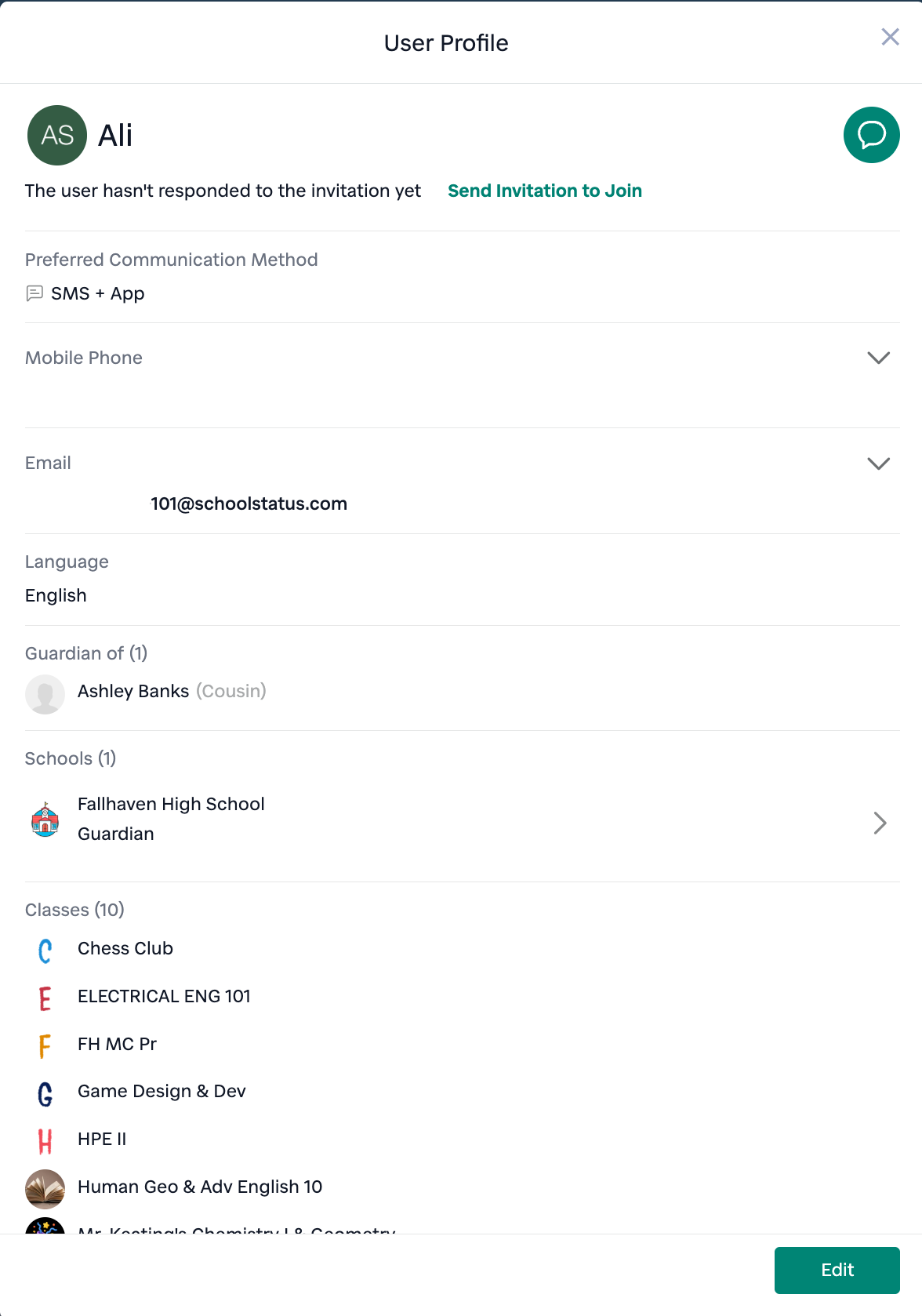Open Fallhaven High School details arrow
This screenshot has height=1316, width=922.
[x=880, y=823]
